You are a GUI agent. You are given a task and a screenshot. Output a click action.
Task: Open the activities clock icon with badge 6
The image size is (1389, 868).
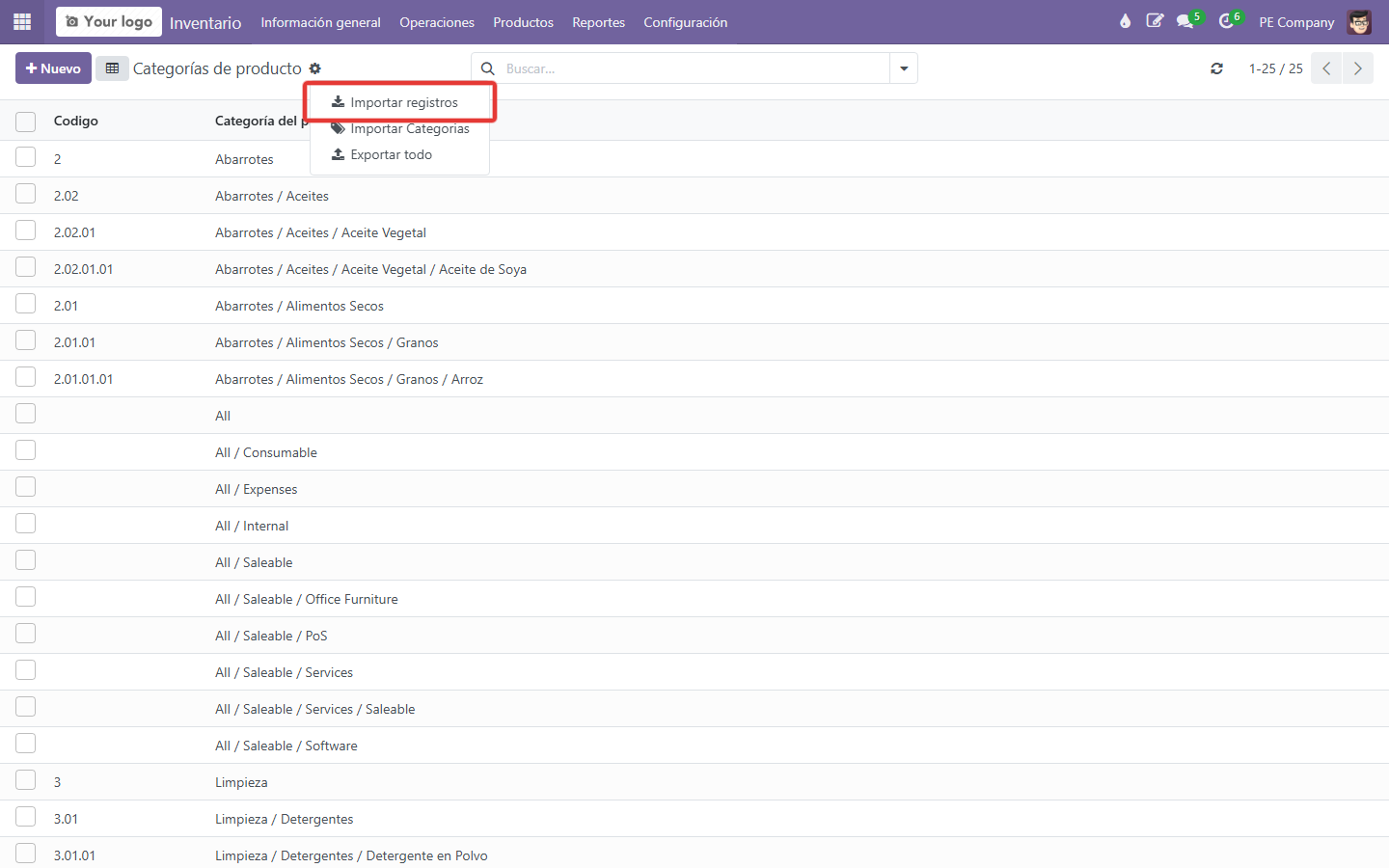(x=1226, y=21)
